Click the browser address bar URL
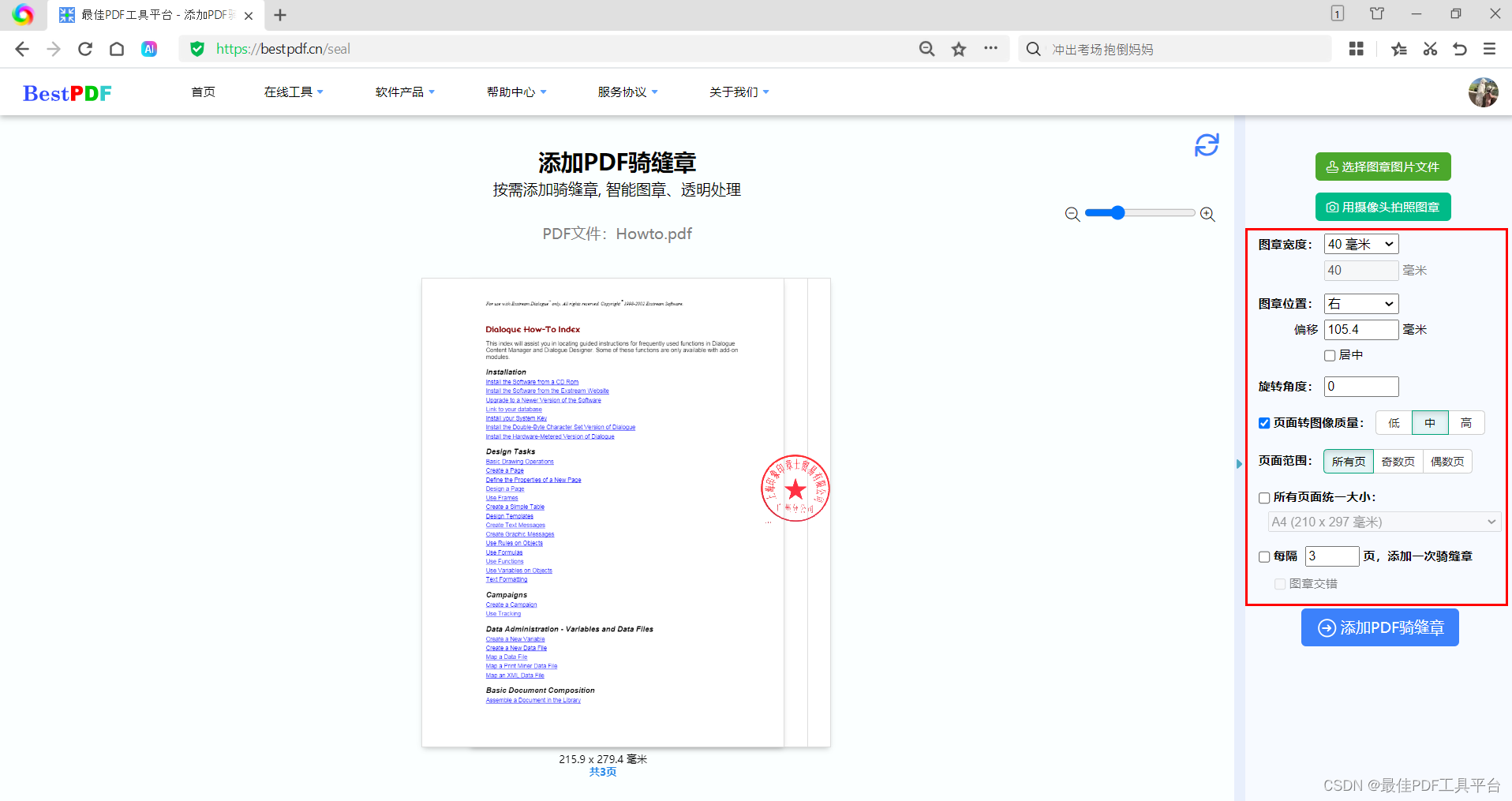 click(x=283, y=49)
